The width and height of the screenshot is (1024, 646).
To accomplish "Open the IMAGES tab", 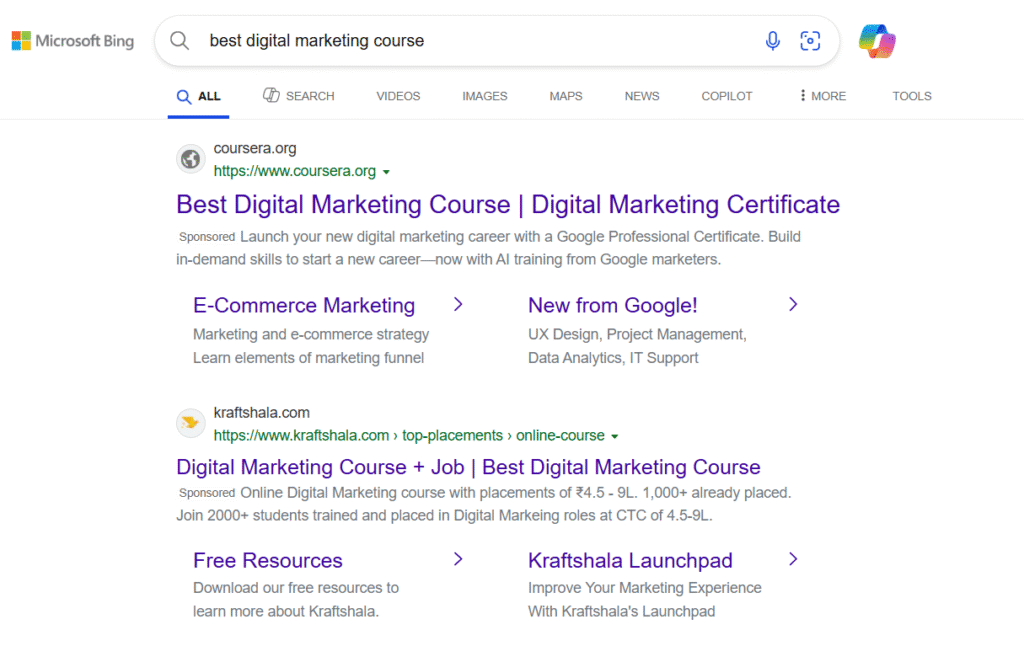I will click(485, 96).
